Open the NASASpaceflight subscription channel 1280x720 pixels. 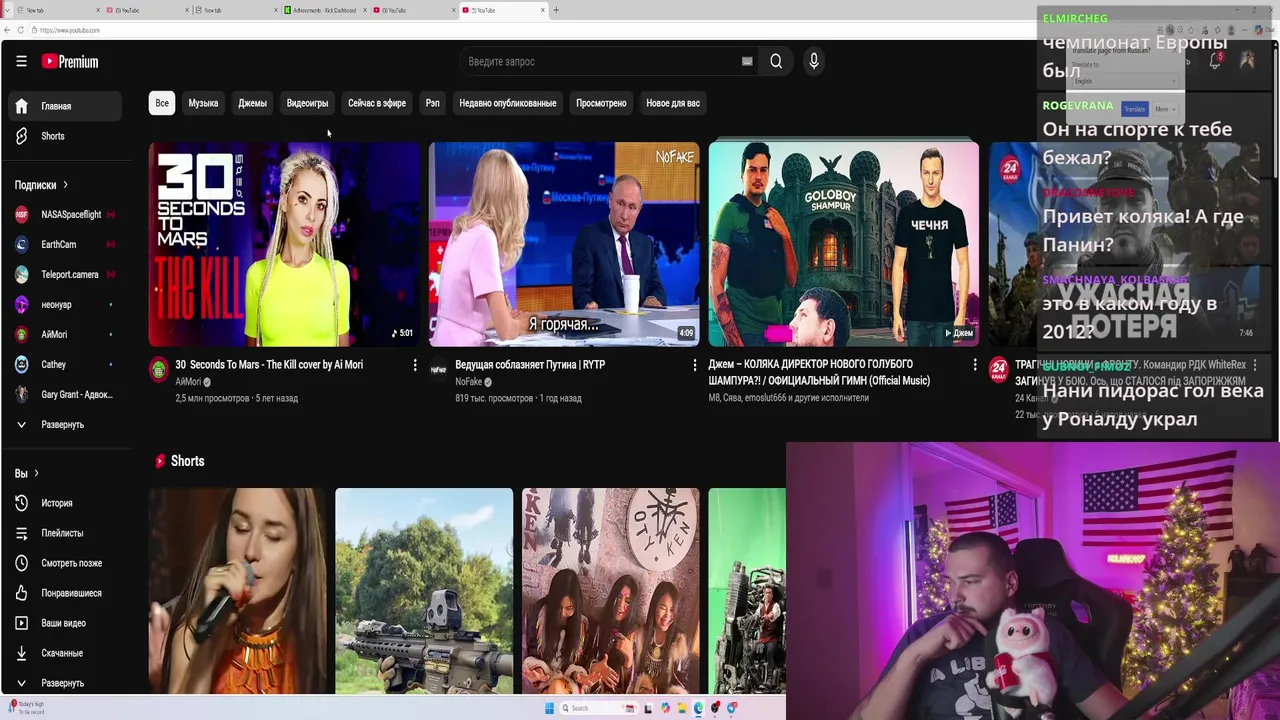65,214
